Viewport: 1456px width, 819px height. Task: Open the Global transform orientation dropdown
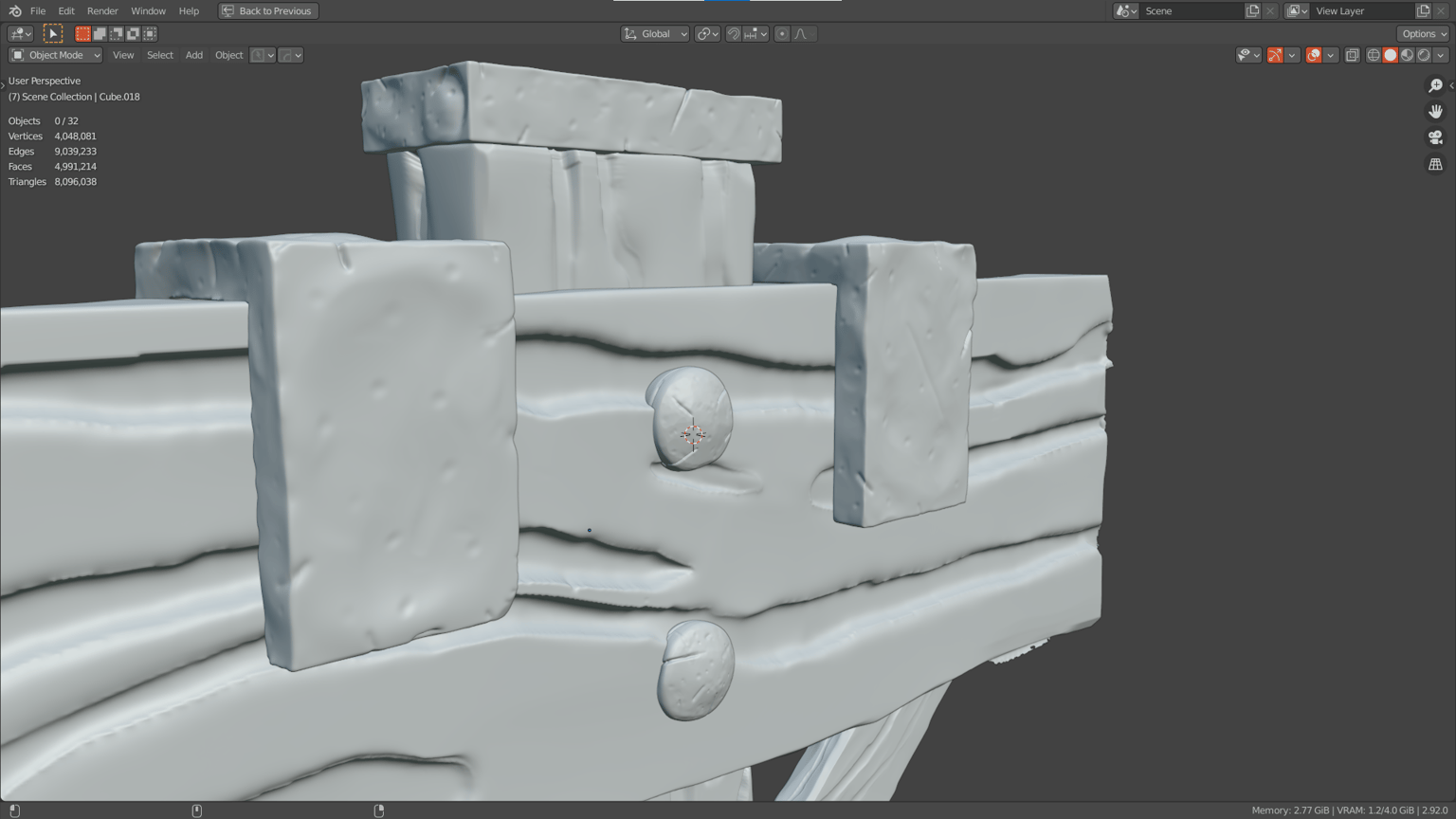pyautogui.click(x=655, y=33)
